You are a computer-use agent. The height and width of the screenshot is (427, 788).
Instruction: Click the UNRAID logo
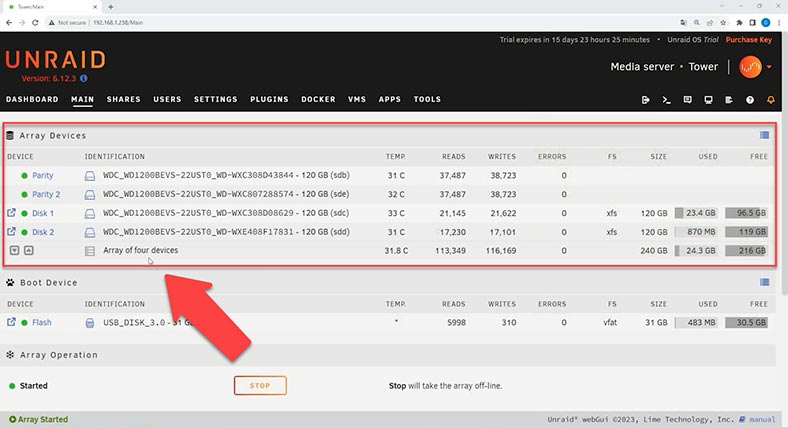pos(56,60)
